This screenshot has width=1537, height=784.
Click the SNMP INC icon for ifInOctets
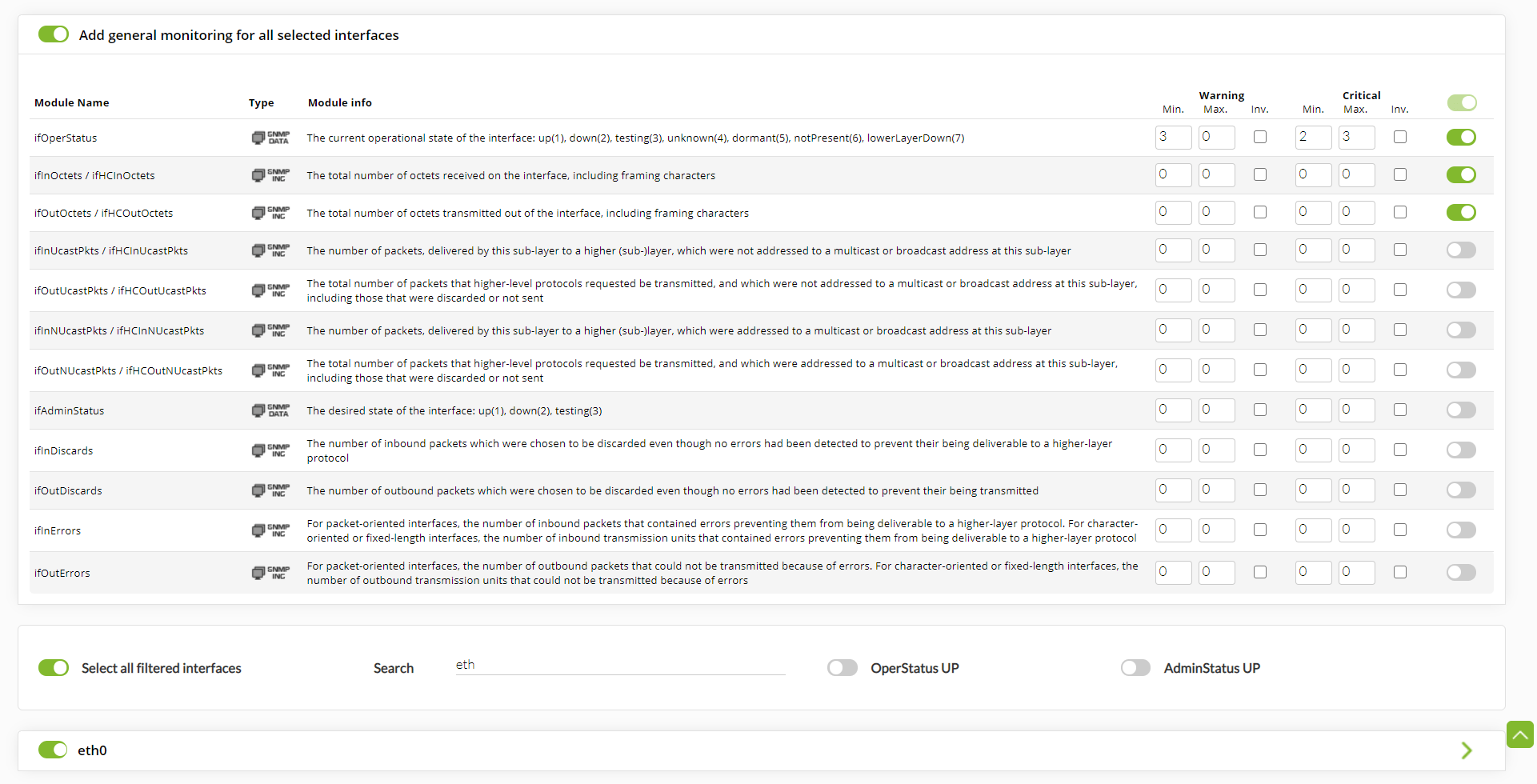click(270, 175)
